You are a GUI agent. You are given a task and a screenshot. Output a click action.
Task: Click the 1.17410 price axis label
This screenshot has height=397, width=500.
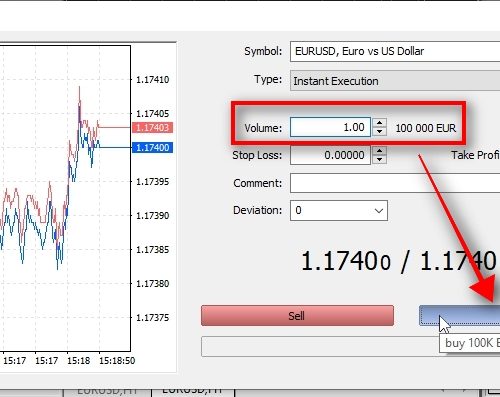pos(153,80)
